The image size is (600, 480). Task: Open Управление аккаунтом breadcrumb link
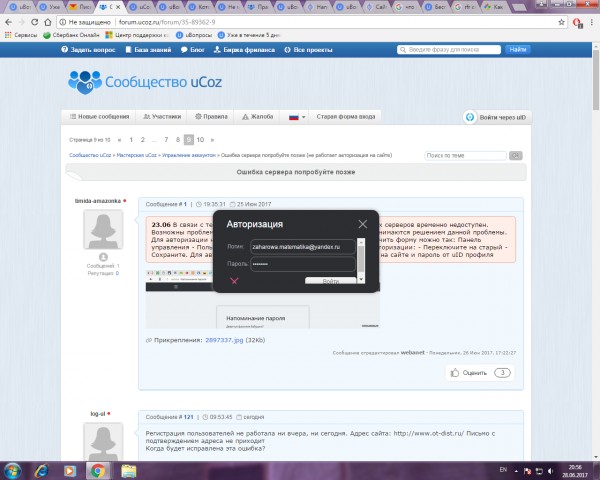pyautogui.click(x=189, y=155)
